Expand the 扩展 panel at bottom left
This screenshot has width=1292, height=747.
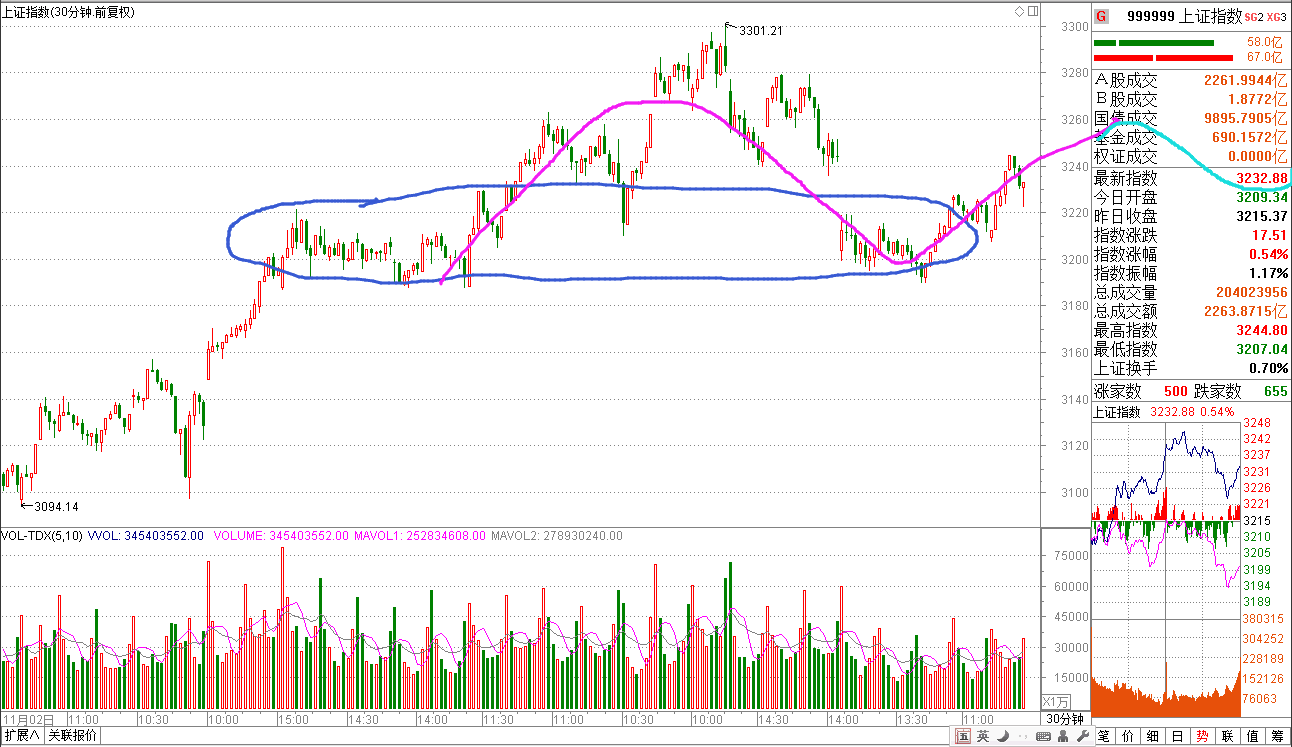[x=21, y=736]
